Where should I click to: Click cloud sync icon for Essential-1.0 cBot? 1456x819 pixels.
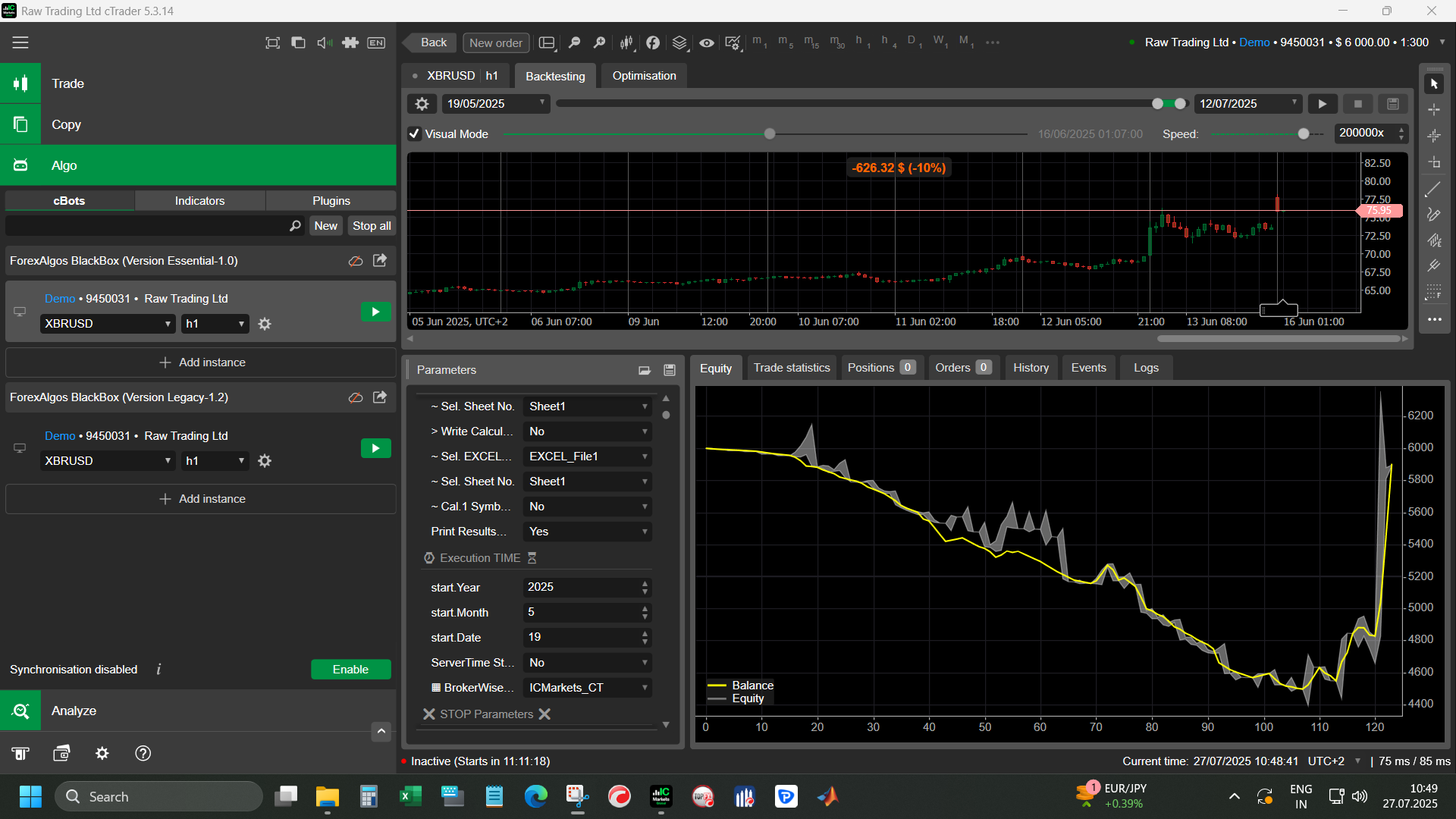[x=355, y=261]
